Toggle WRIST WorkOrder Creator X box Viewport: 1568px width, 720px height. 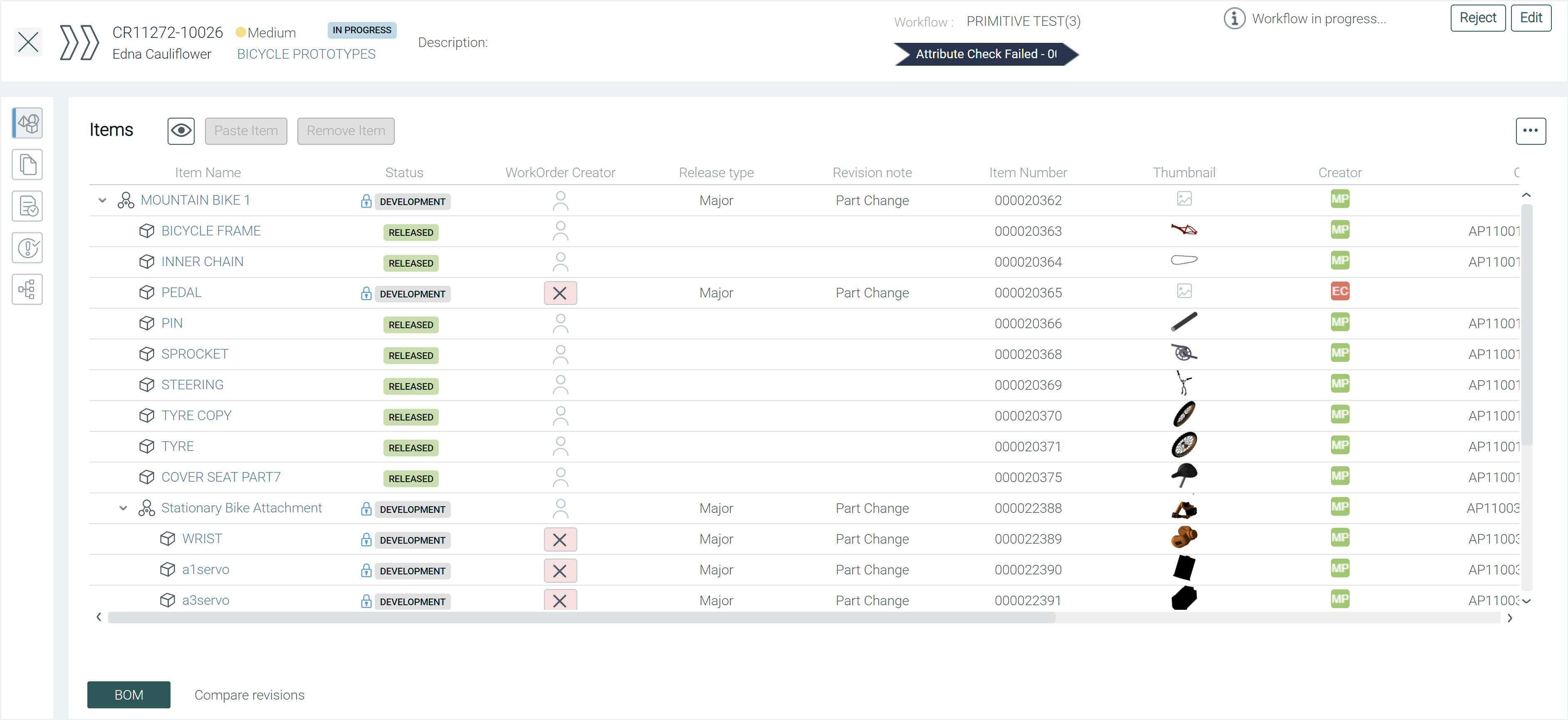559,539
